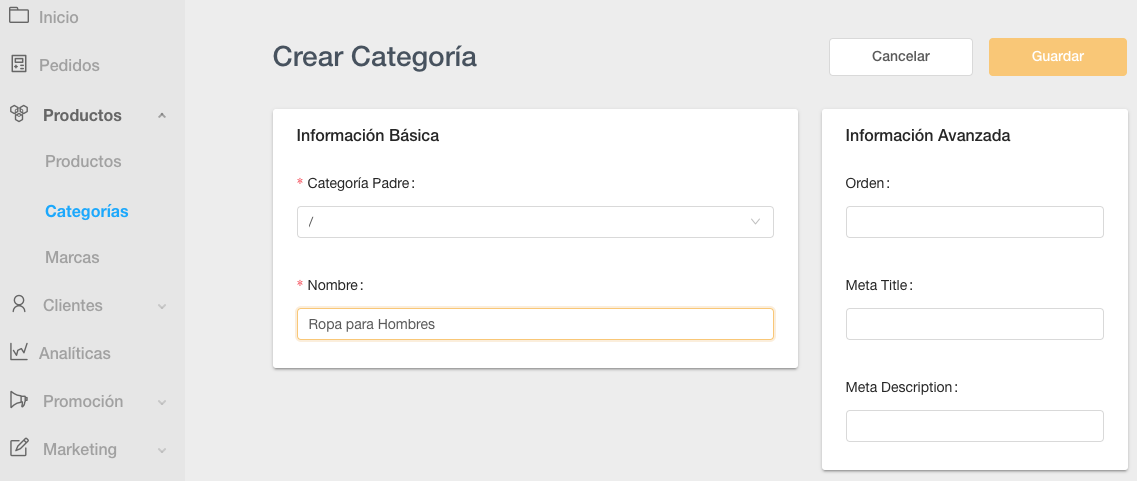Click the Productos boxes icon
This screenshot has height=481, width=1137.
18,114
